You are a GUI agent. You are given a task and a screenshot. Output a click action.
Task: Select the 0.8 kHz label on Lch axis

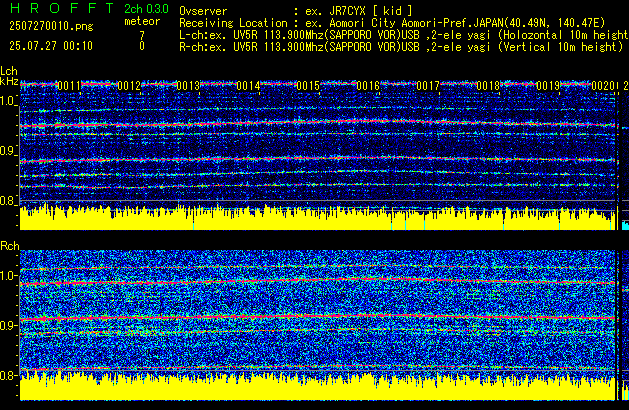8,201
